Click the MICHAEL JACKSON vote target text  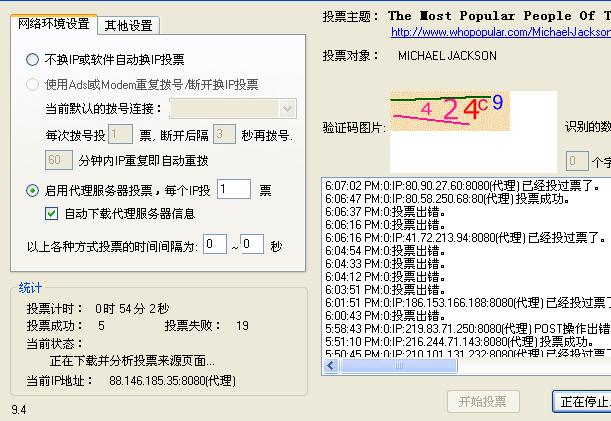[447, 56]
